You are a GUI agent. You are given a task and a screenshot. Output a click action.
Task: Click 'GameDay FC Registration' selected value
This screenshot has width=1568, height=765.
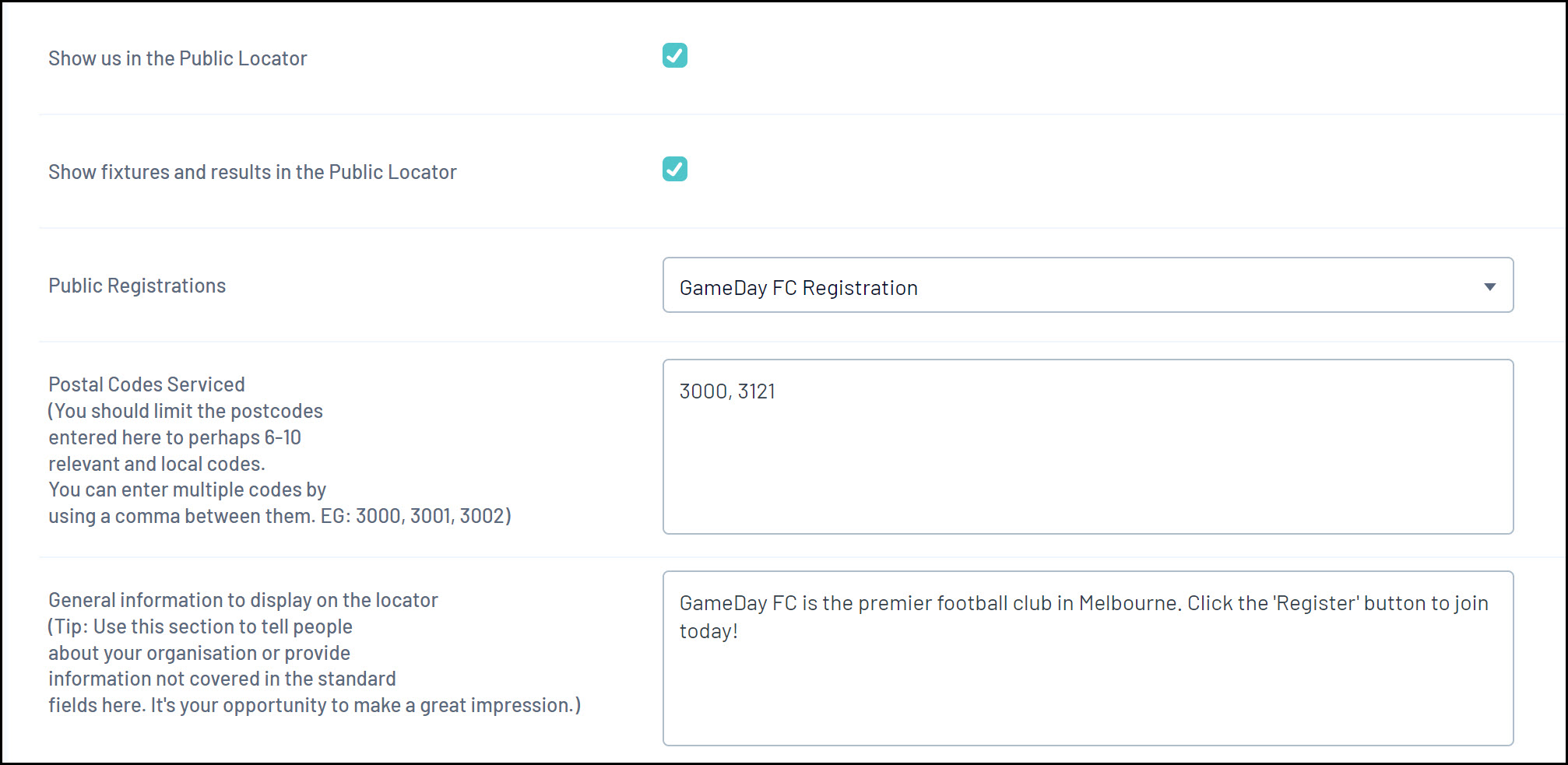pyautogui.click(x=798, y=288)
